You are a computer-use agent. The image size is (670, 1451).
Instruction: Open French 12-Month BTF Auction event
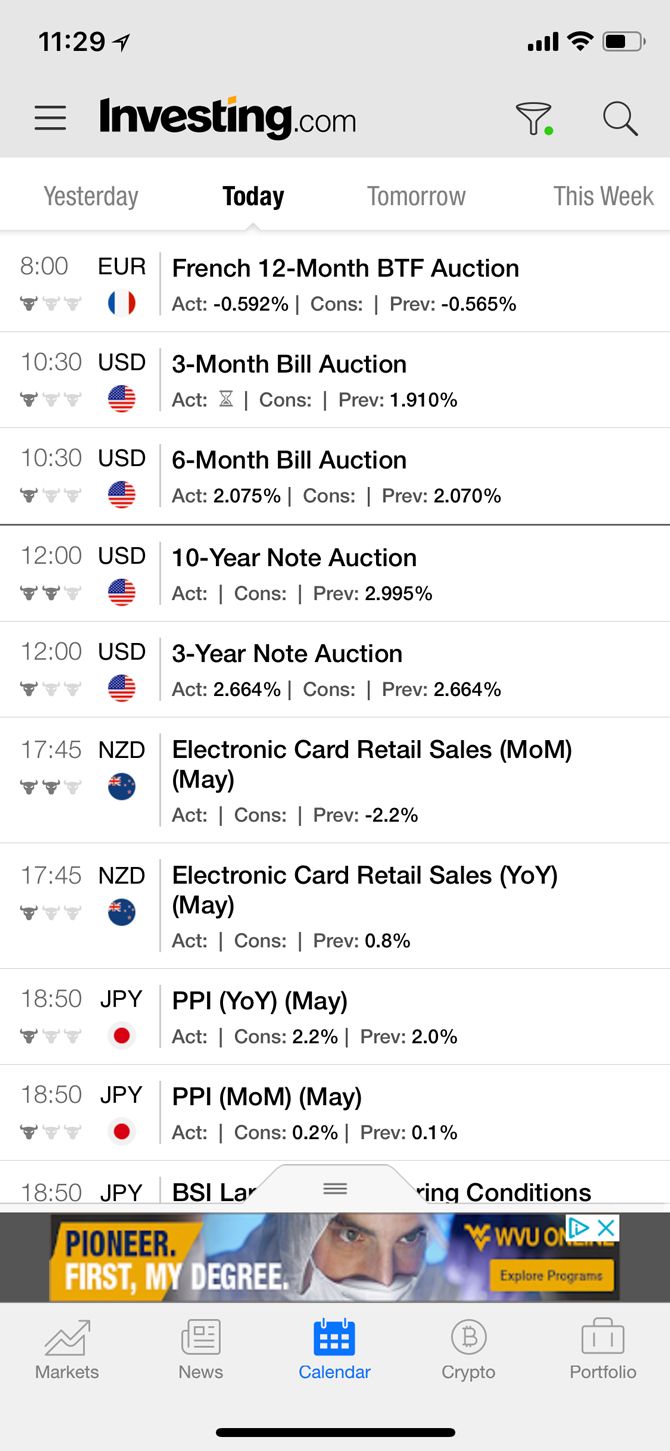coord(345,268)
